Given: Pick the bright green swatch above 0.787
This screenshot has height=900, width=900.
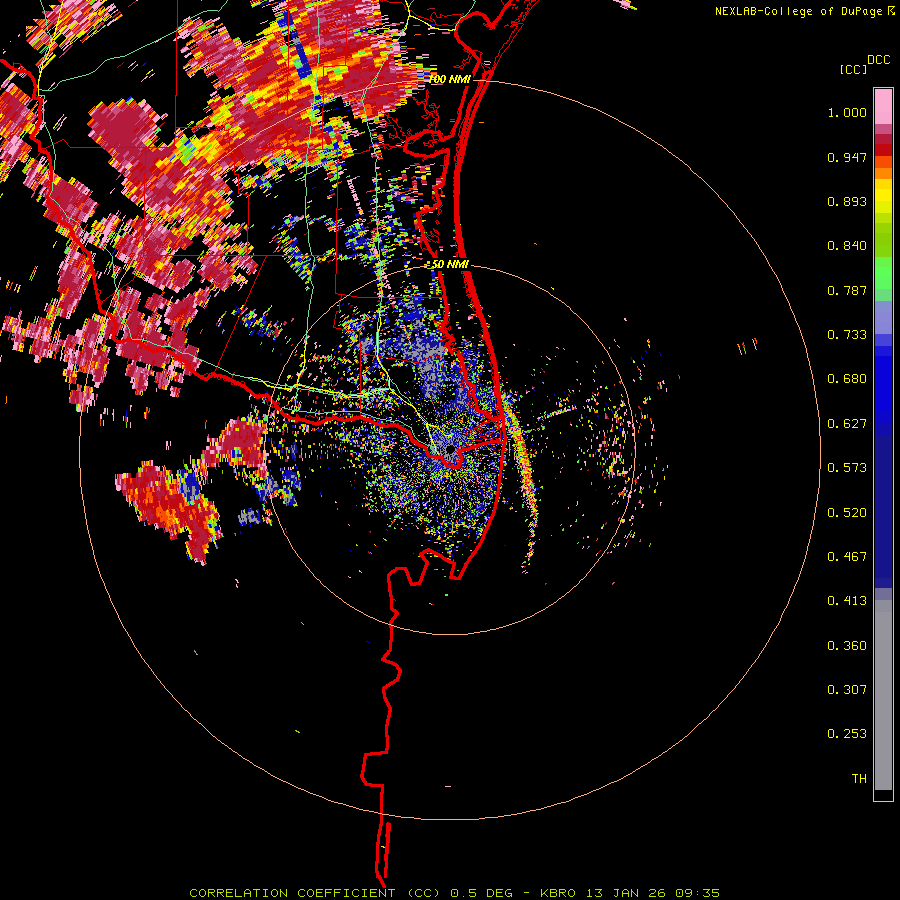Looking at the screenshot, I should [x=883, y=273].
